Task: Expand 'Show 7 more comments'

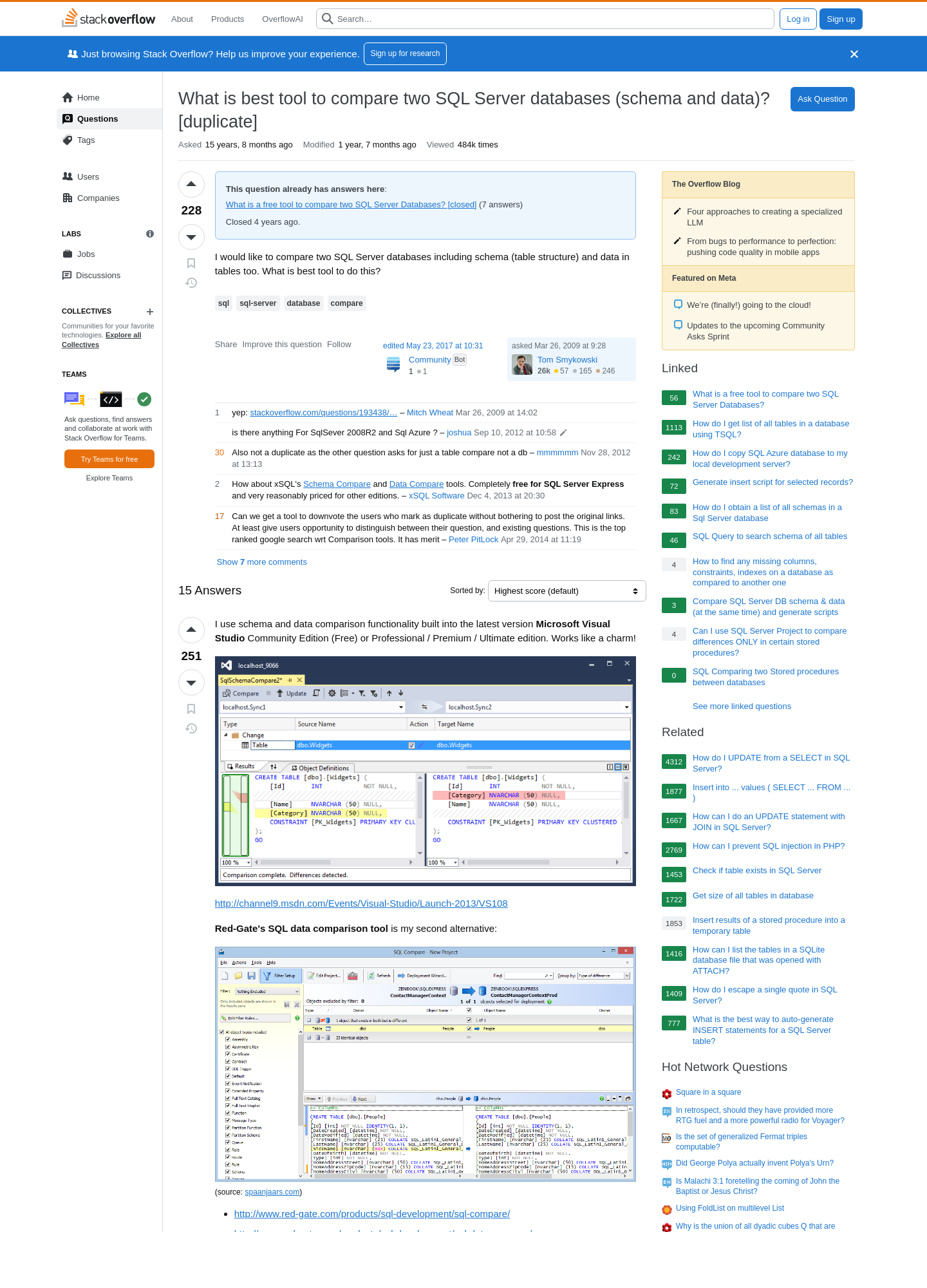Action: point(262,562)
